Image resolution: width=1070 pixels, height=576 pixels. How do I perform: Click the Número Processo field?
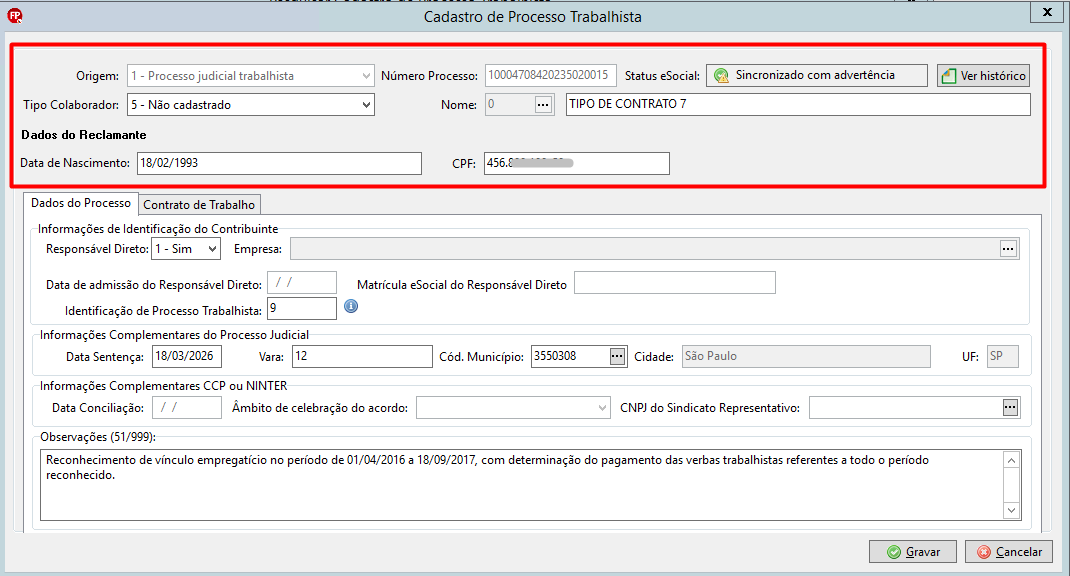551,75
